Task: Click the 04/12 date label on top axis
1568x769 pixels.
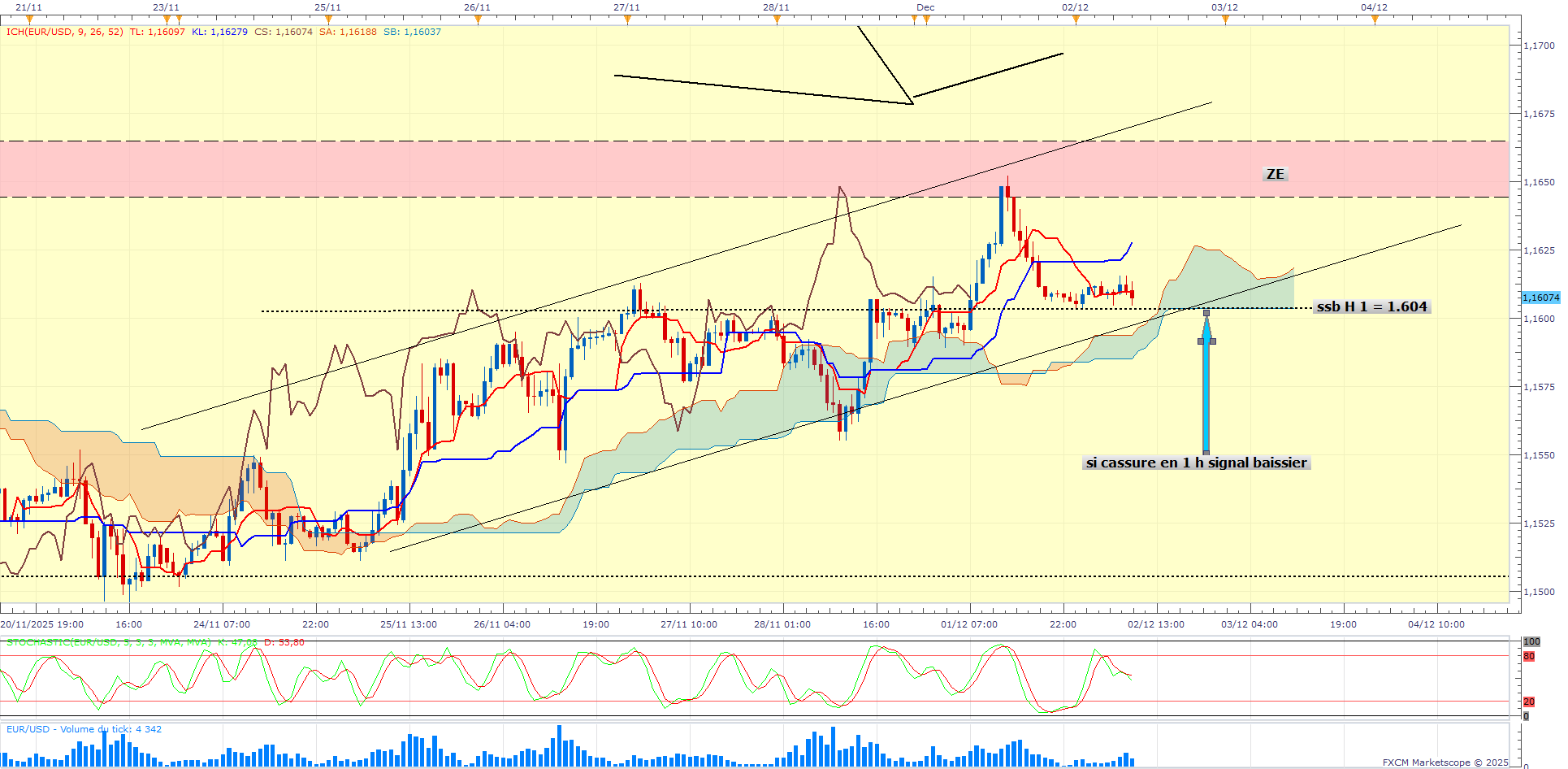Action: (1375, 7)
